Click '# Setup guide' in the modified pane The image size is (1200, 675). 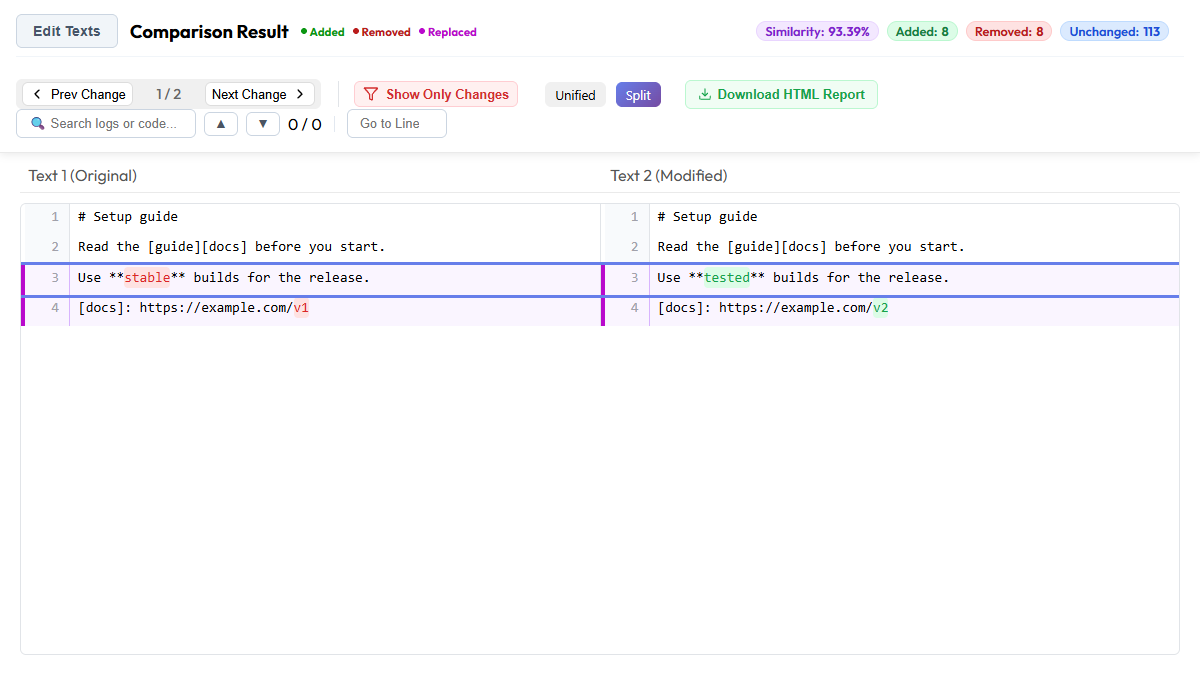pos(708,216)
